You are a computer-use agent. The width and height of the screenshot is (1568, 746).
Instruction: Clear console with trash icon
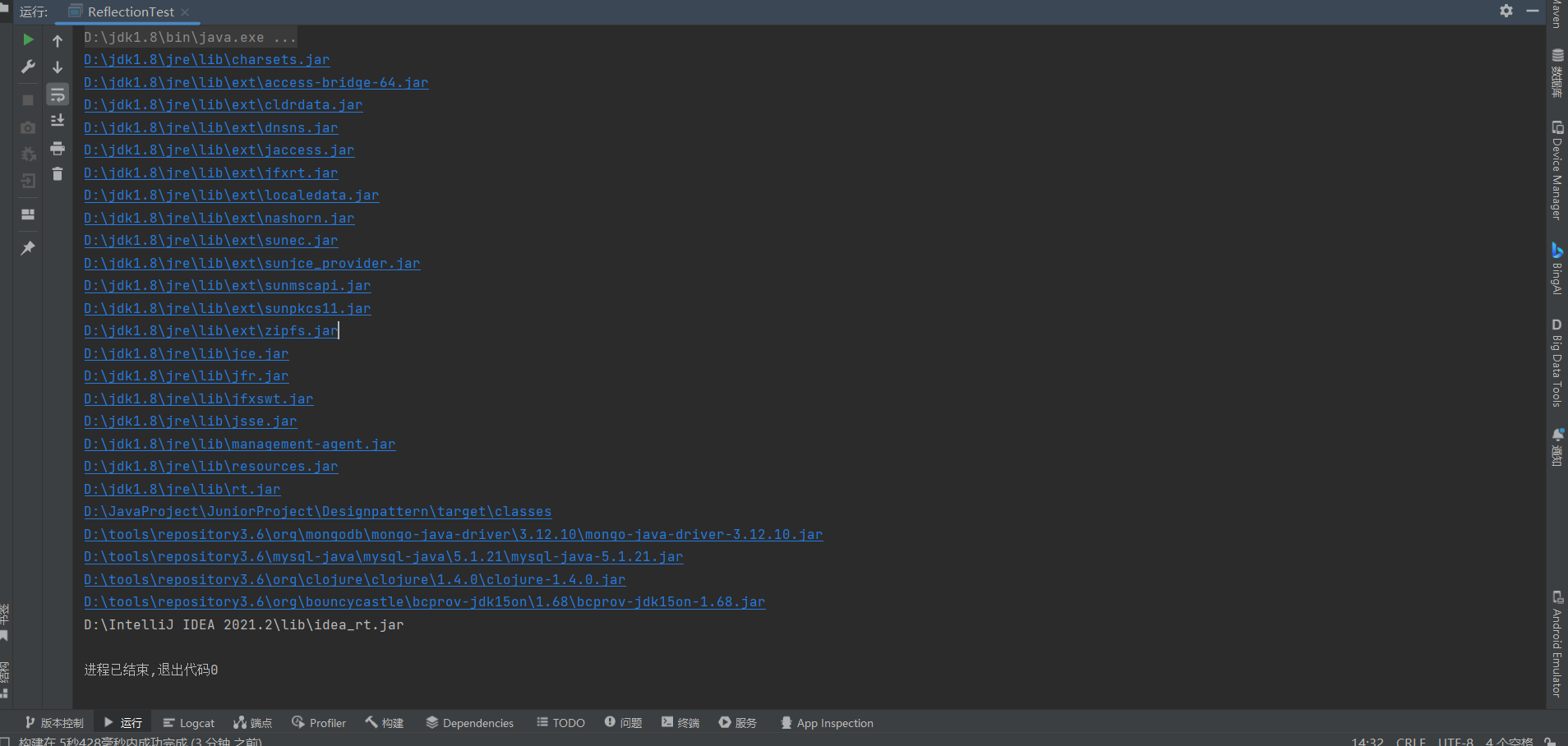58,173
